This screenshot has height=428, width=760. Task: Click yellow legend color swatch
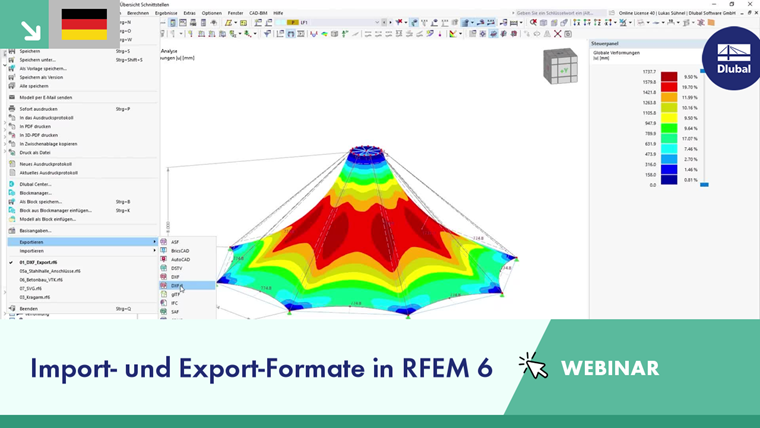pos(669,118)
